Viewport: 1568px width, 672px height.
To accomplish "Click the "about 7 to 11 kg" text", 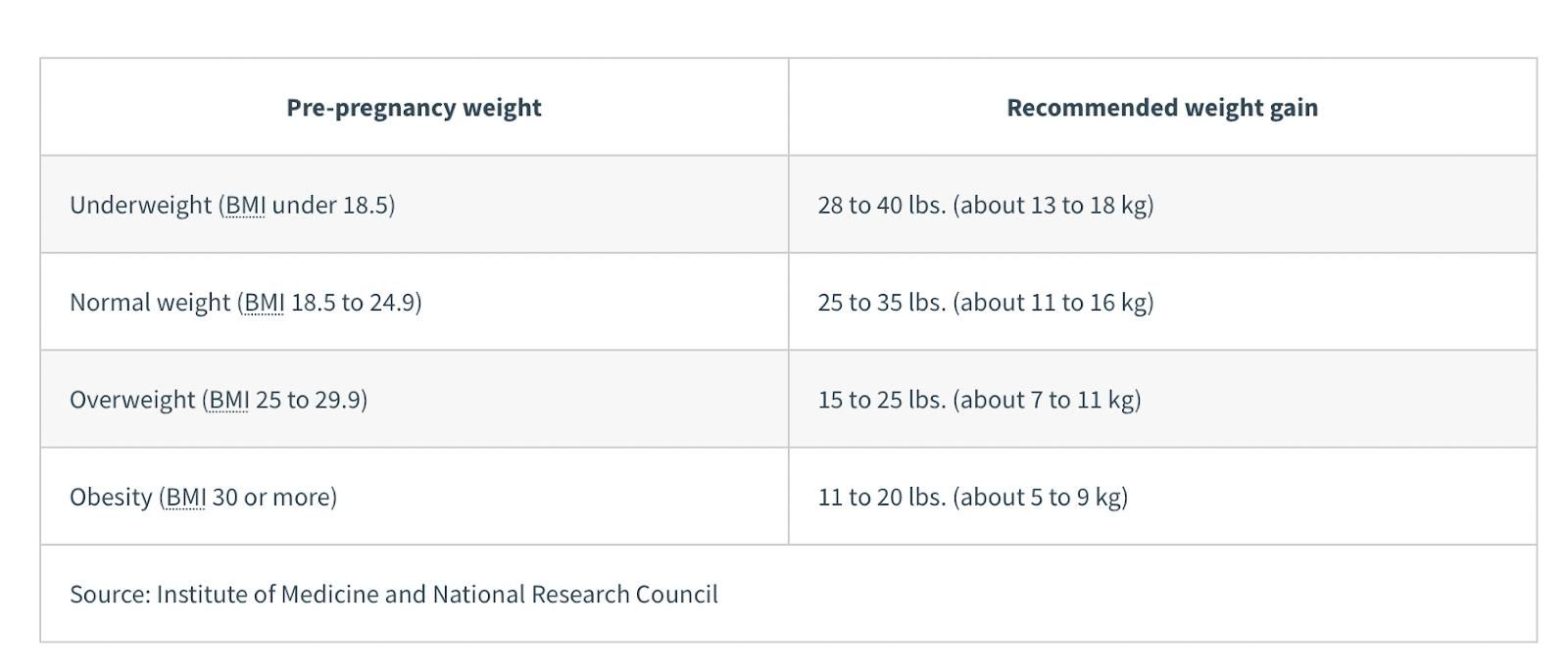I will (x=1047, y=400).
